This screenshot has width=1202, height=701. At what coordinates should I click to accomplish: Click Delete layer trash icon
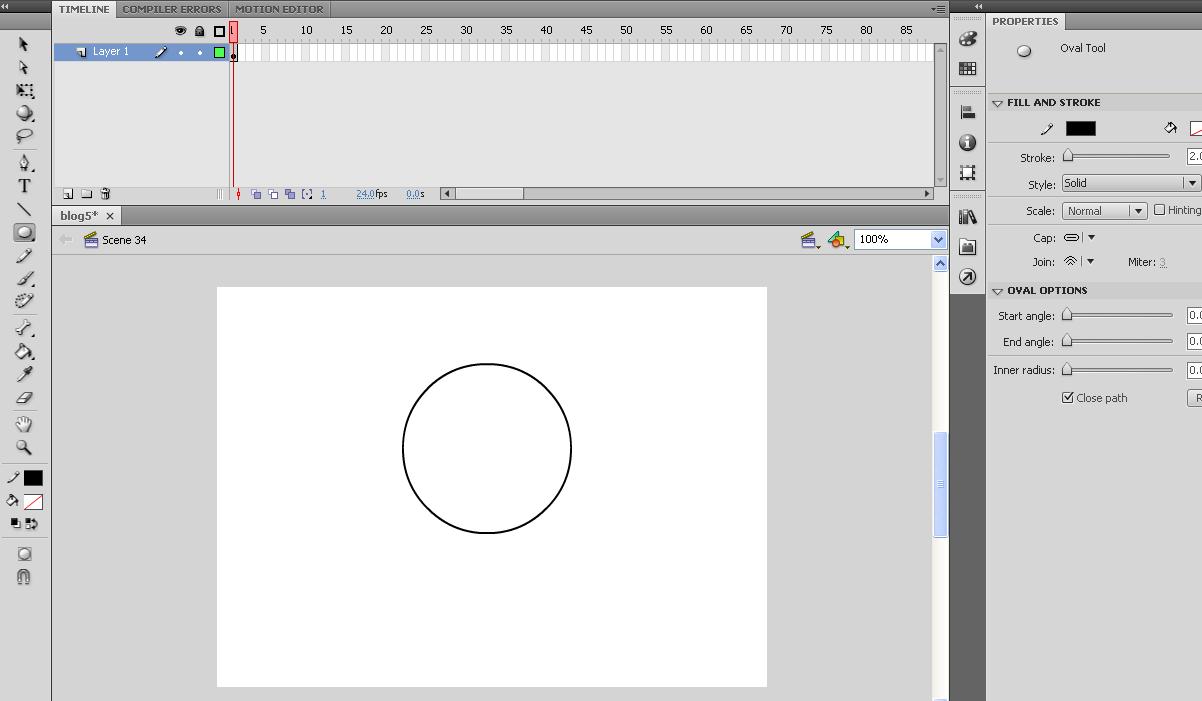point(105,194)
